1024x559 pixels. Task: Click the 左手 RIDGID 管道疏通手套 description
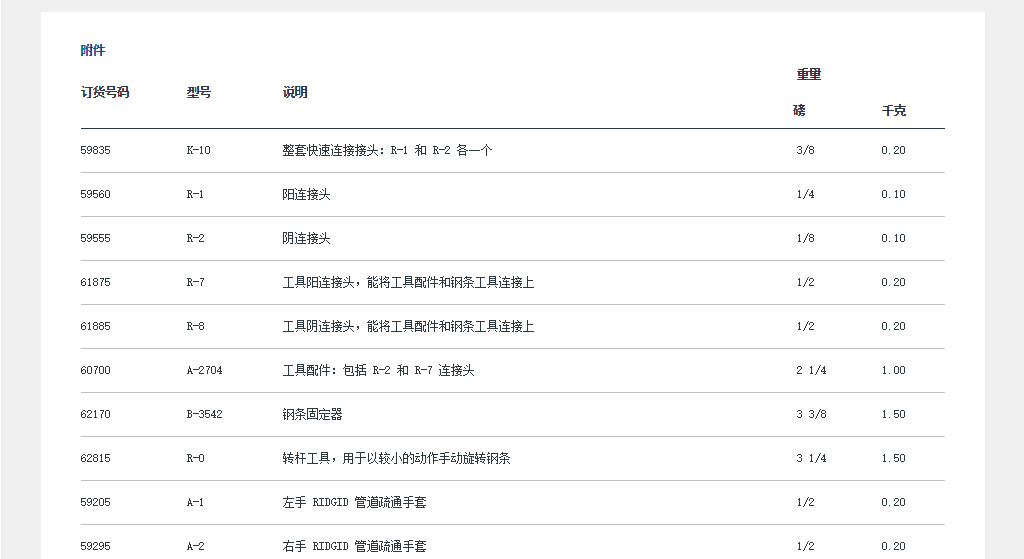[x=354, y=502]
